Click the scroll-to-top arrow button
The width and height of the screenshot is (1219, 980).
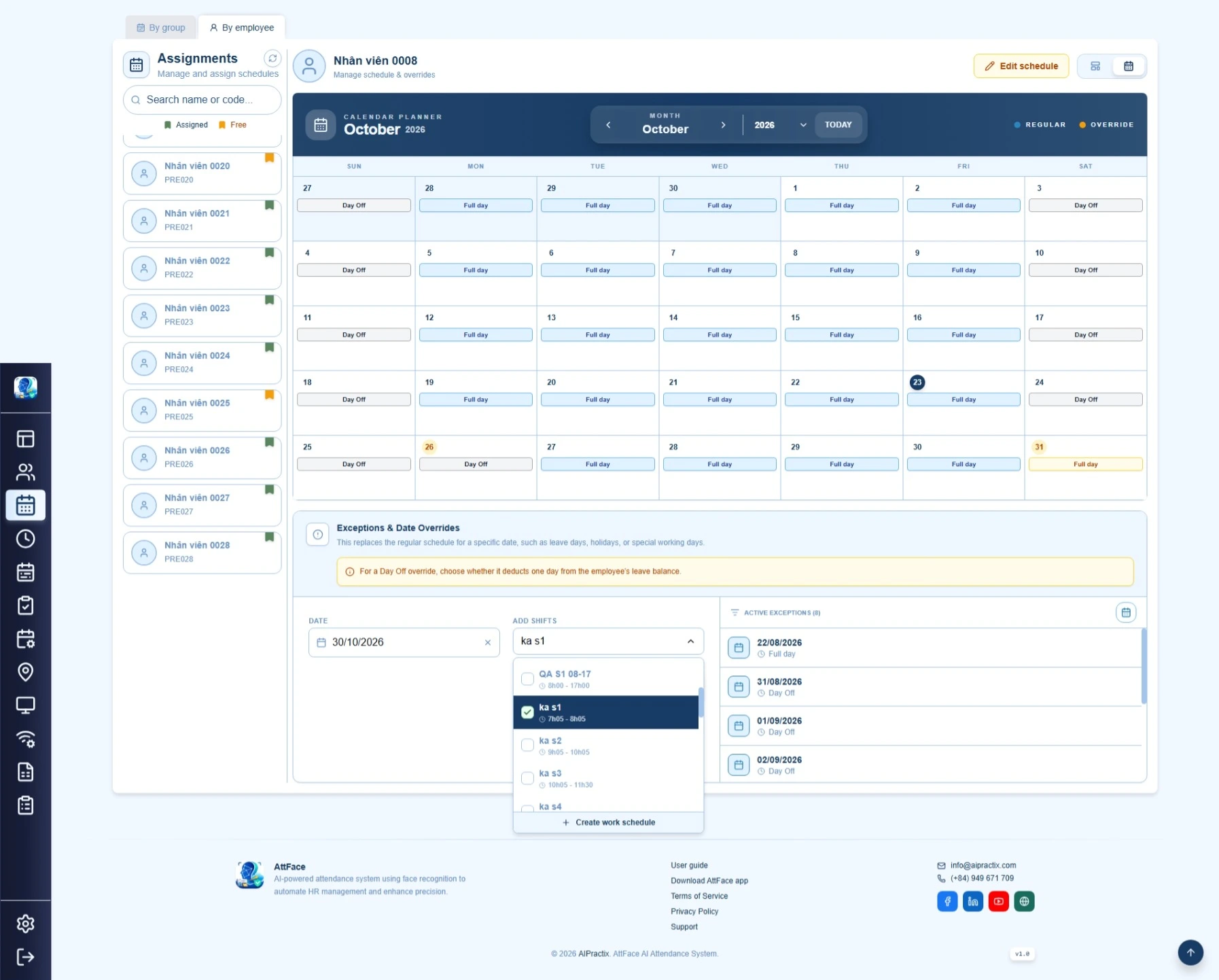pyautogui.click(x=1190, y=952)
